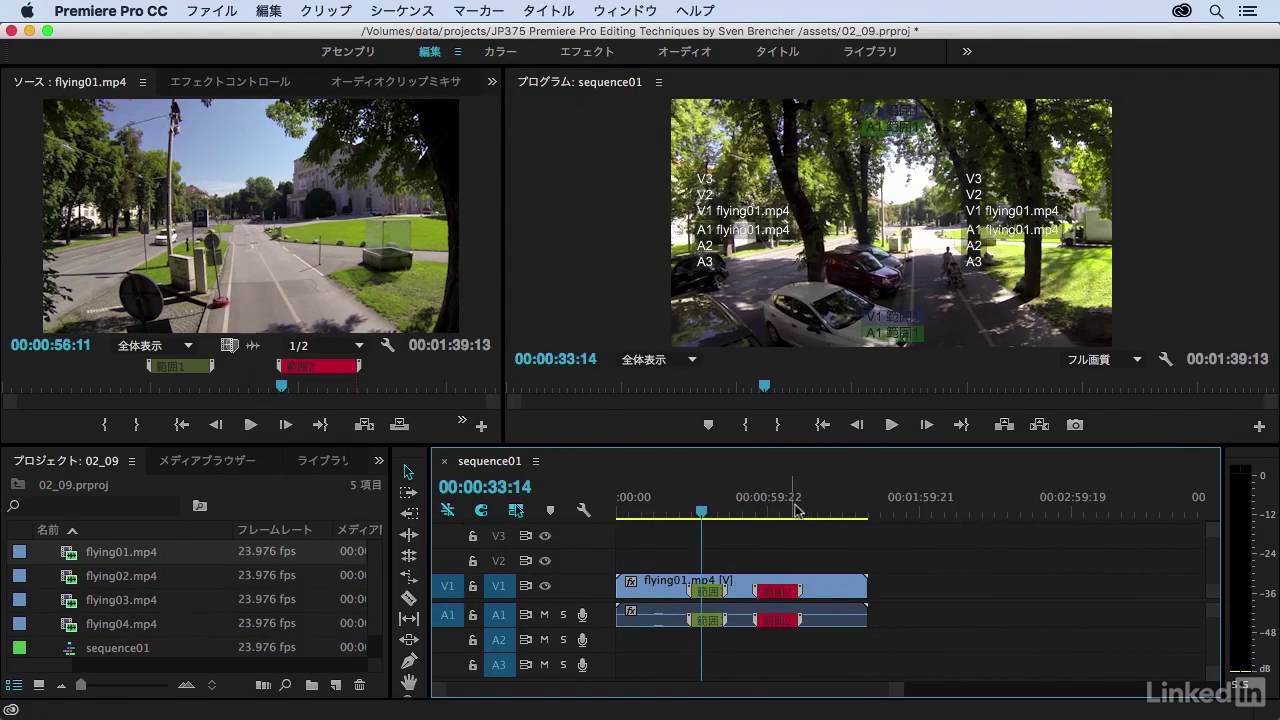Image resolution: width=1280 pixels, height=720 pixels.
Task: Select flying03.mp4 in Project panel
Action: point(121,600)
